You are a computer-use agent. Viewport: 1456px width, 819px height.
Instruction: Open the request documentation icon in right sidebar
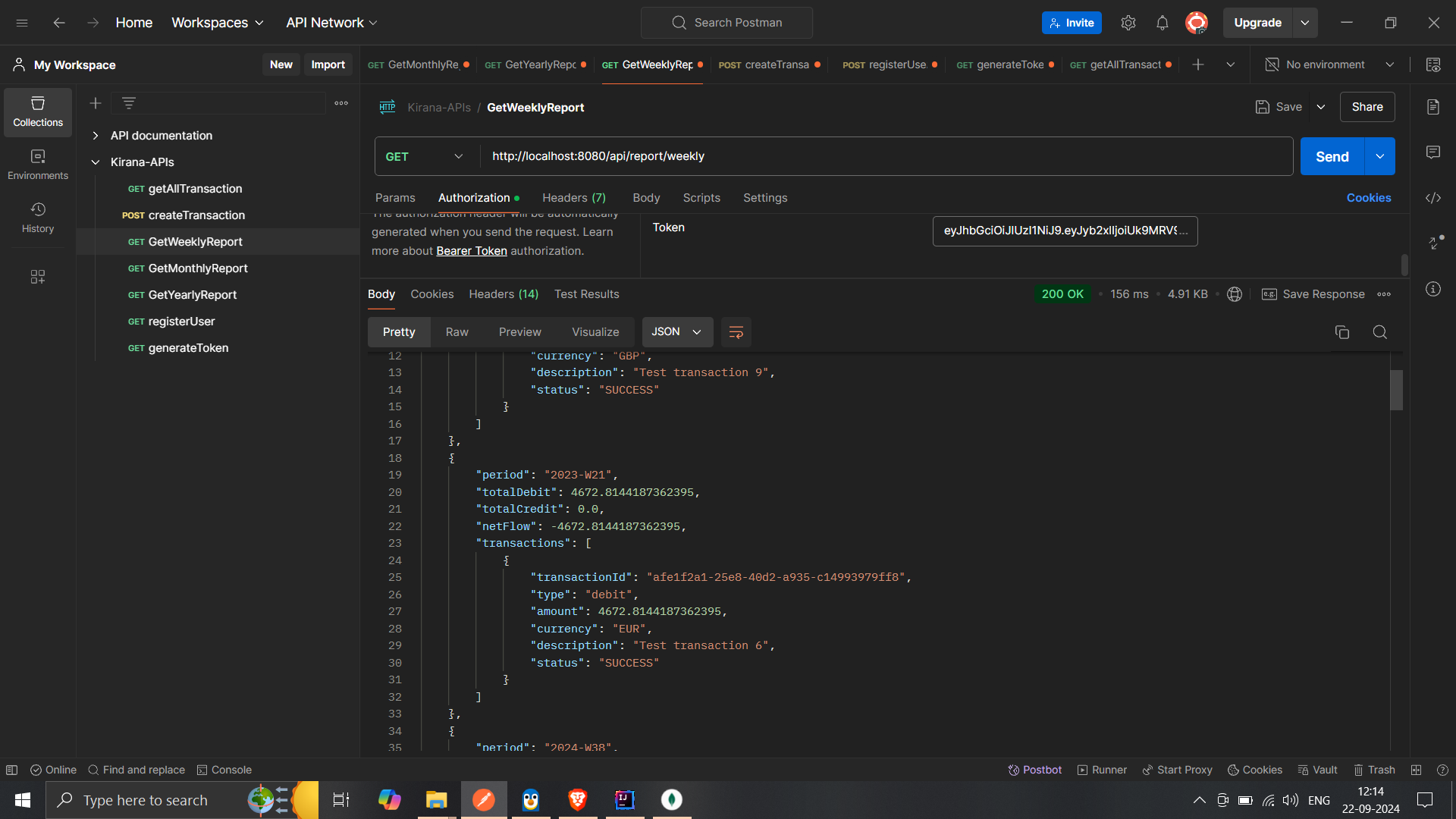coord(1432,107)
